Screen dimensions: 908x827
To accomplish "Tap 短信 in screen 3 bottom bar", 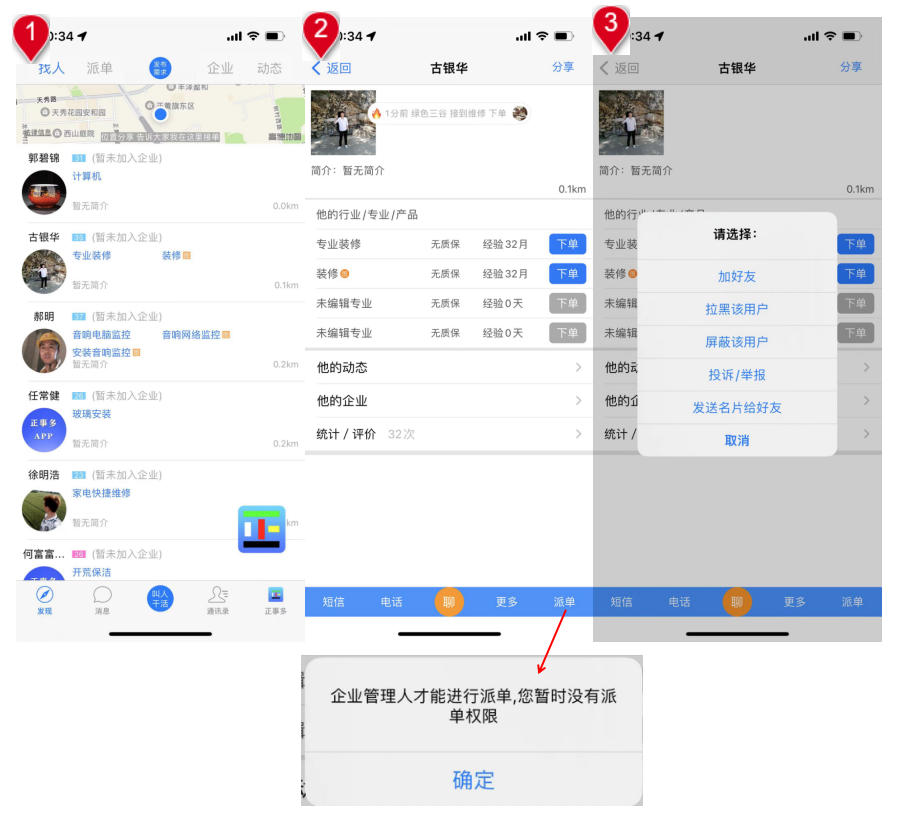I will tap(621, 602).
